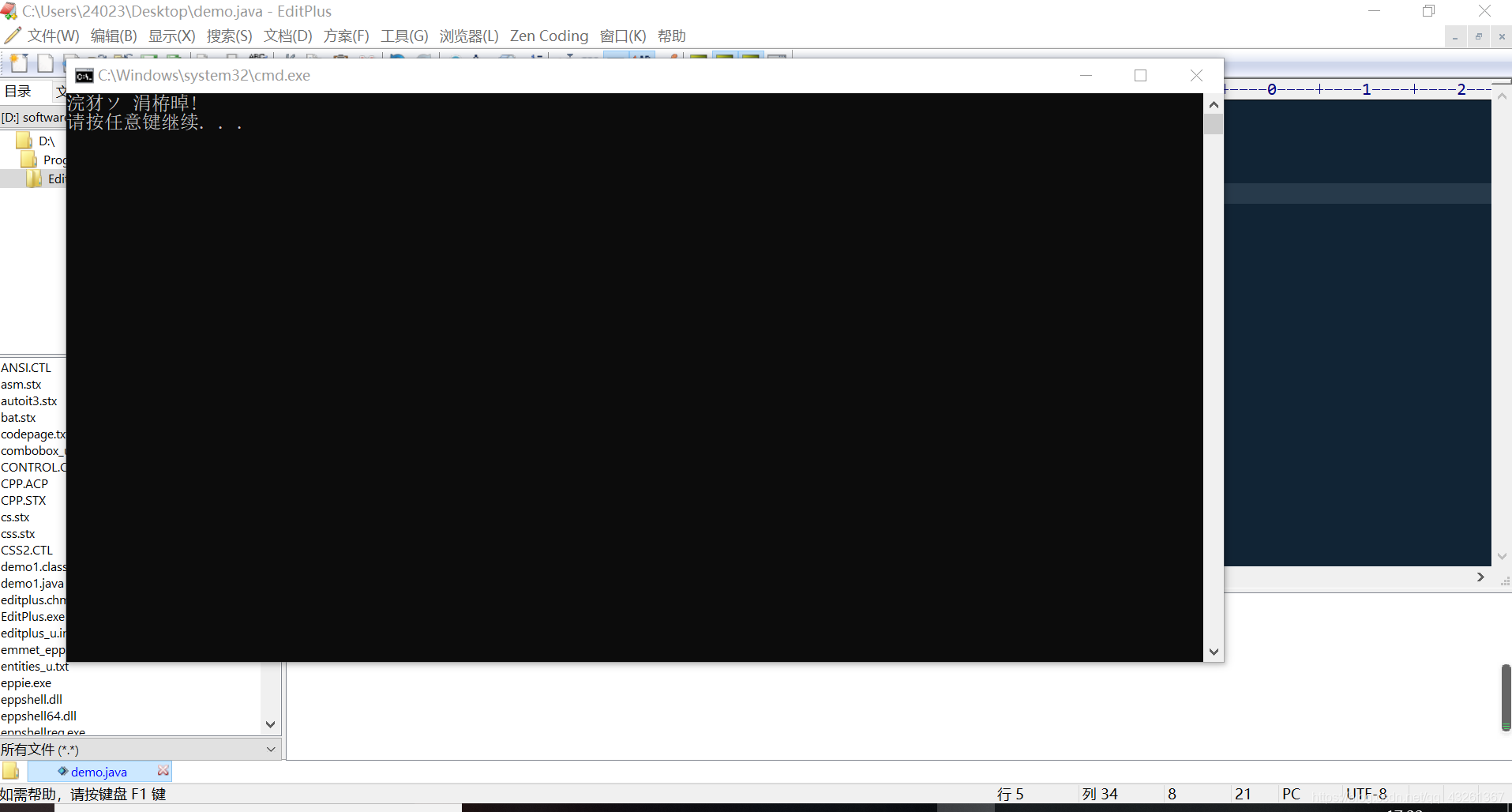This screenshot has width=1512, height=812.
Task: Click the 列 34 status bar entry
Action: point(1100,794)
